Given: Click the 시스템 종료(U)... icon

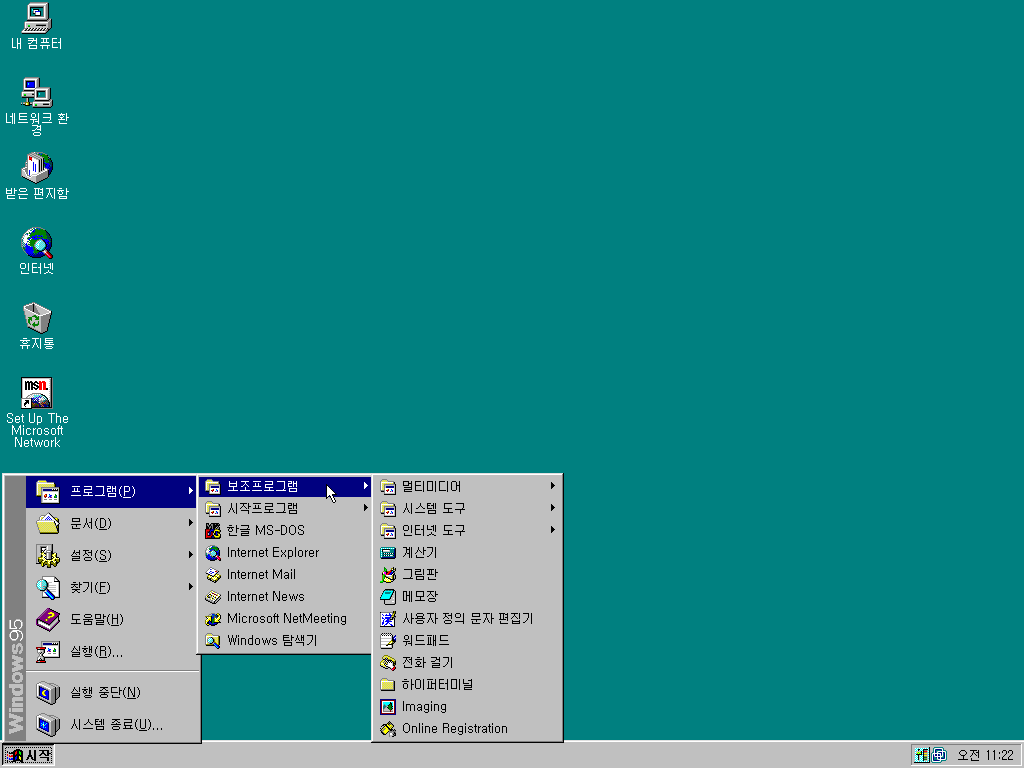Looking at the screenshot, I should click(x=48, y=724).
